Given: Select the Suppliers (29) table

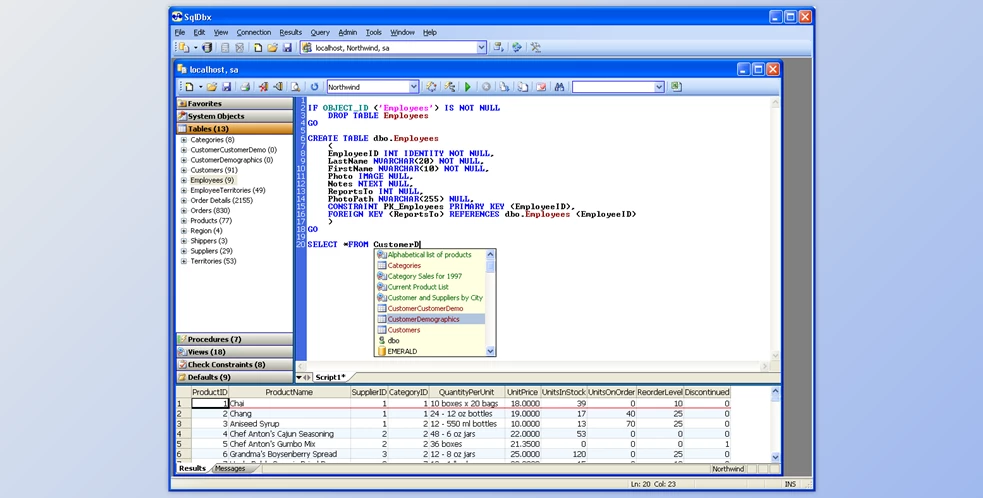Looking at the screenshot, I should 211,251.
